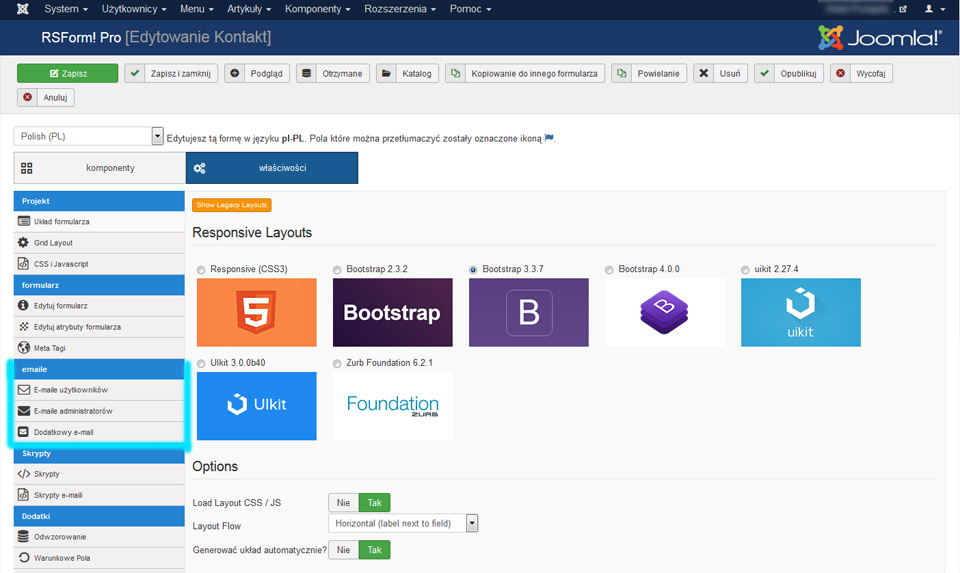Screen dimensions: 960x573
Task: Open the external site preview icon
Action: click(x=902, y=9)
